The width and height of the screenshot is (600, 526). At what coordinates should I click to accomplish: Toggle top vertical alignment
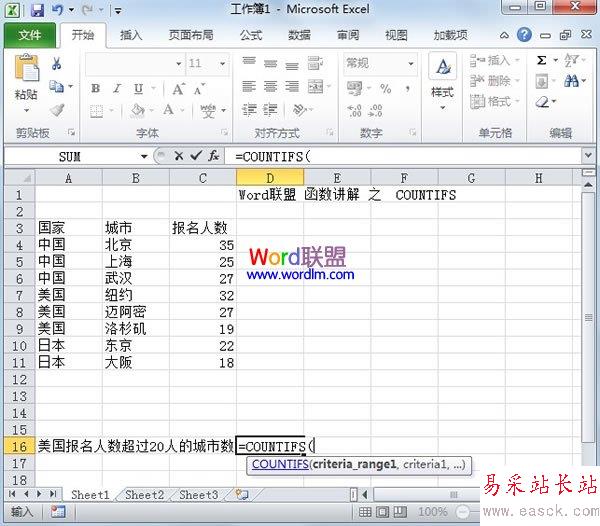249,62
